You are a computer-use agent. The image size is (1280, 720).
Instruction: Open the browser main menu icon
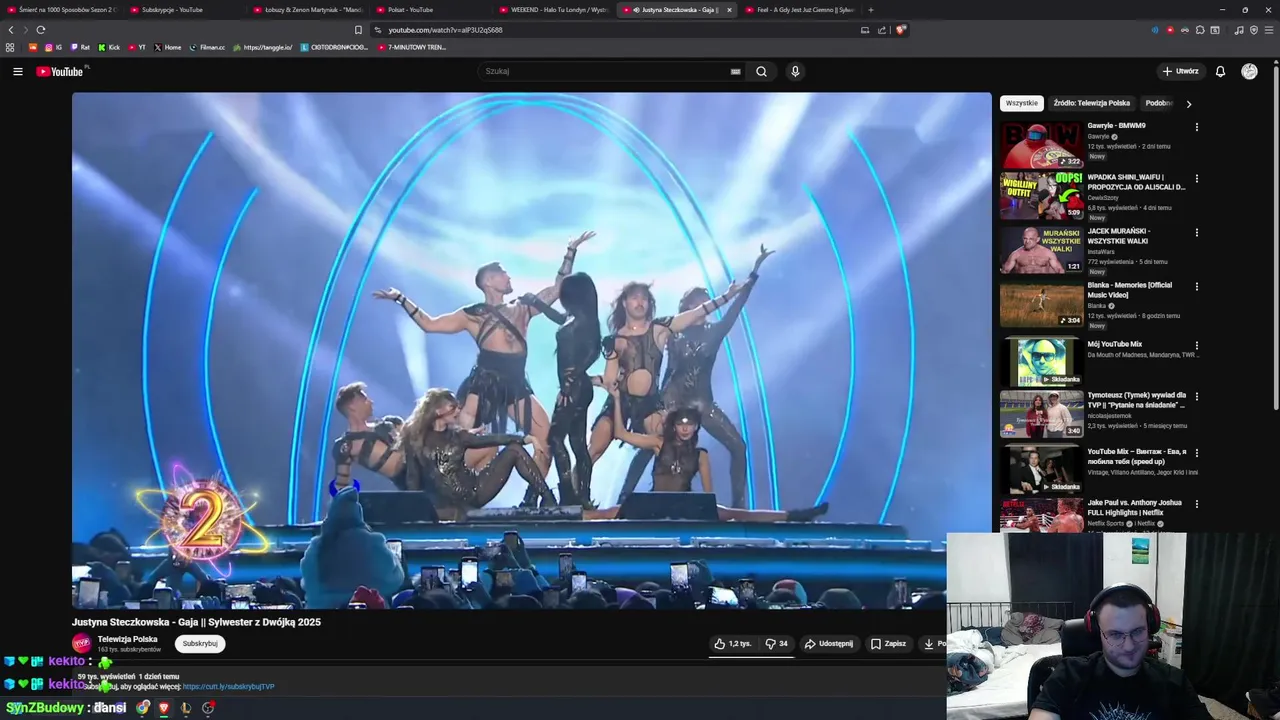click(x=1268, y=30)
